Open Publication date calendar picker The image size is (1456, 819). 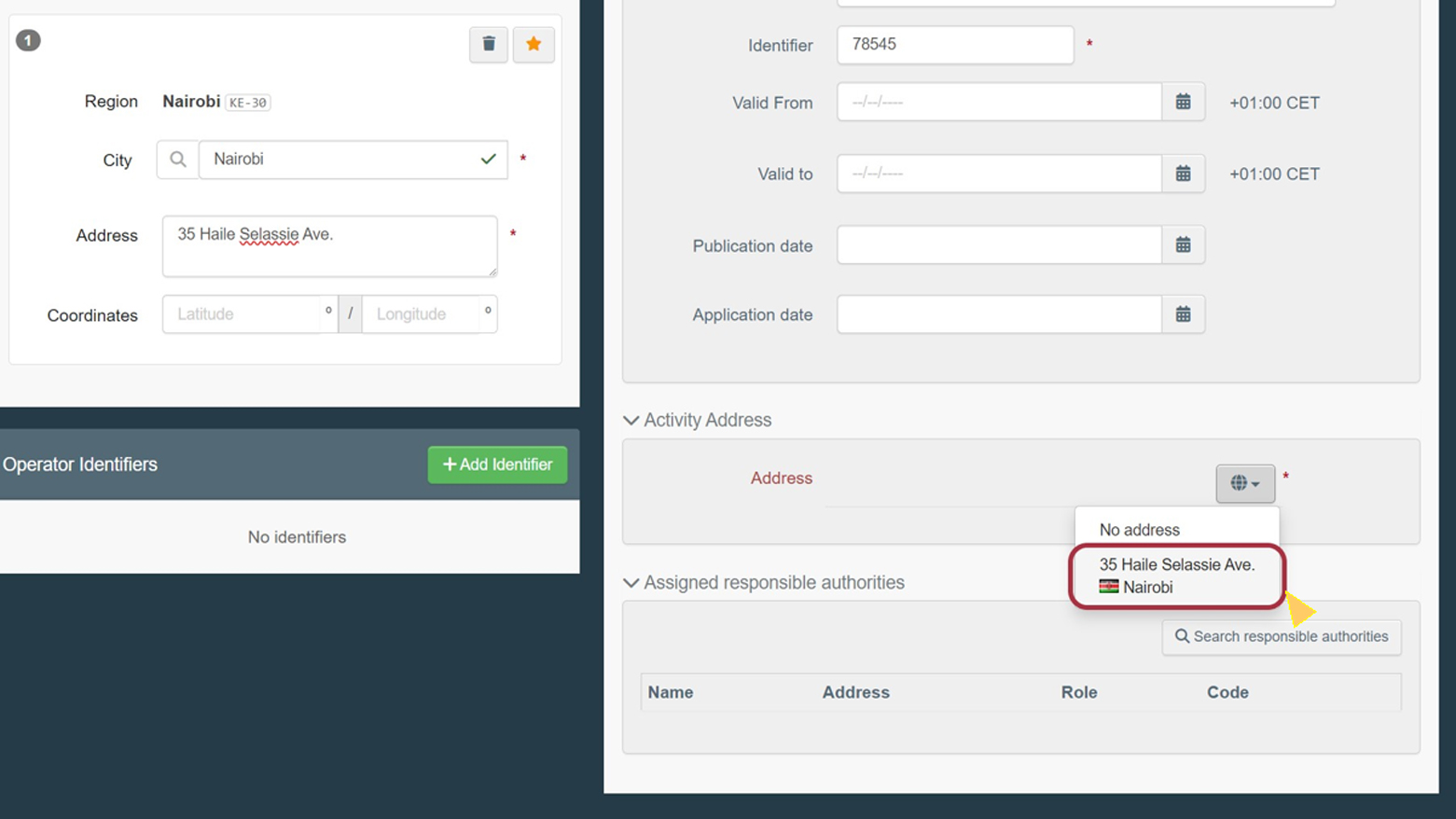point(1183,245)
